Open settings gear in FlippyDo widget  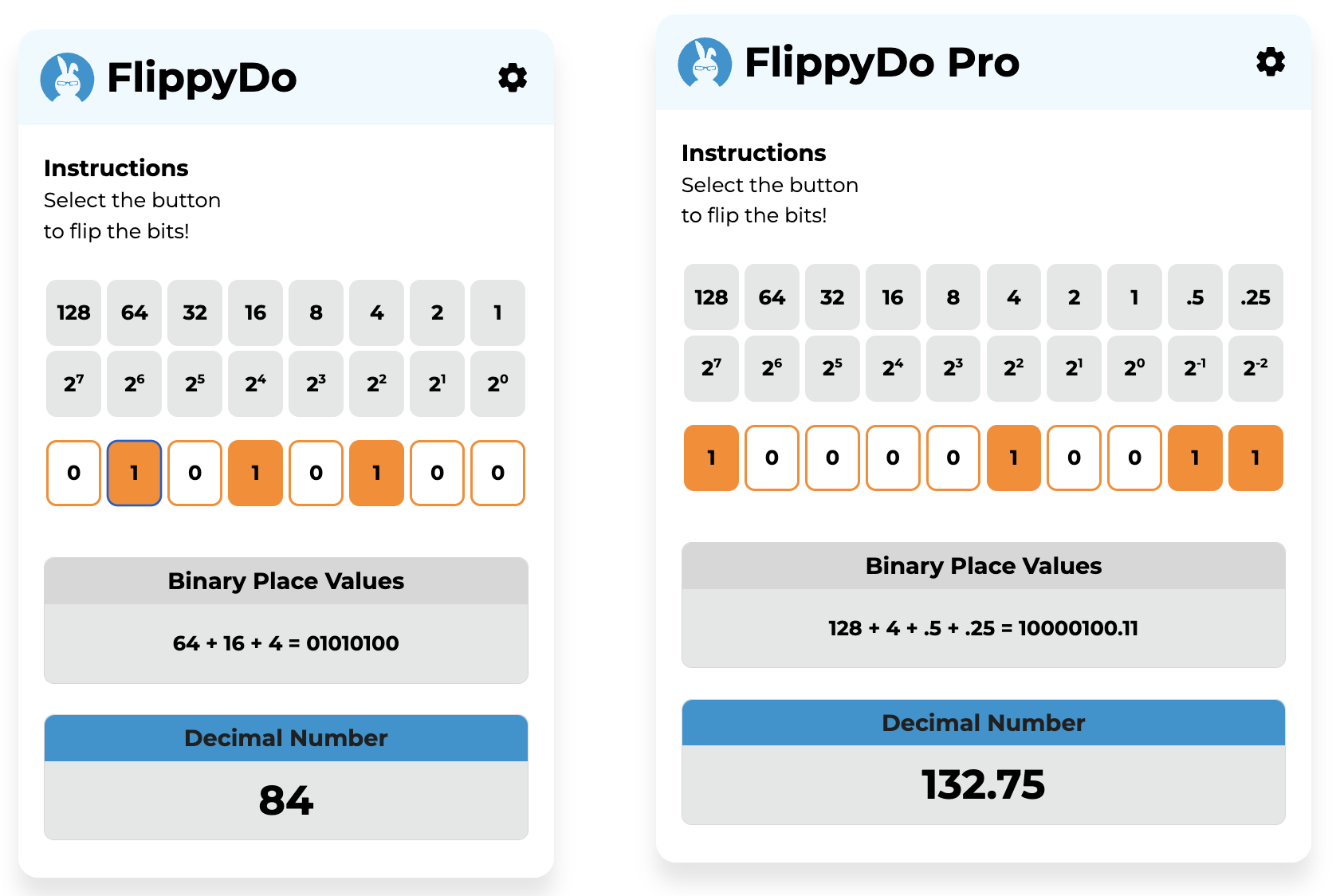coord(513,77)
